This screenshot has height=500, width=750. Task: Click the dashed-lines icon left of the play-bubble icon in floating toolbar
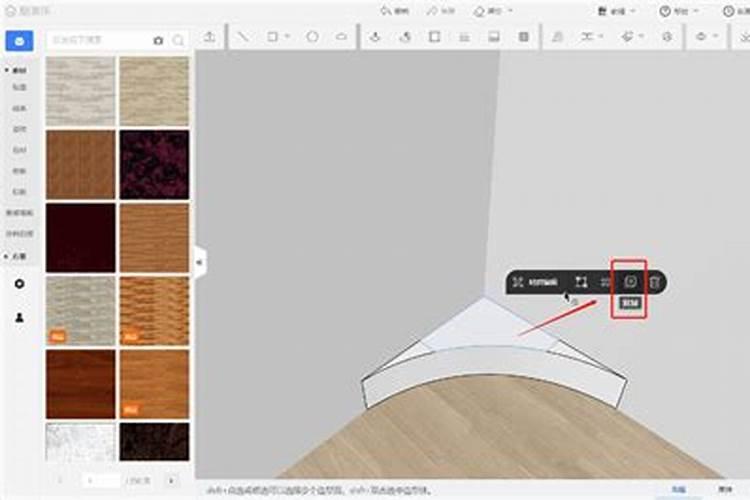point(606,282)
